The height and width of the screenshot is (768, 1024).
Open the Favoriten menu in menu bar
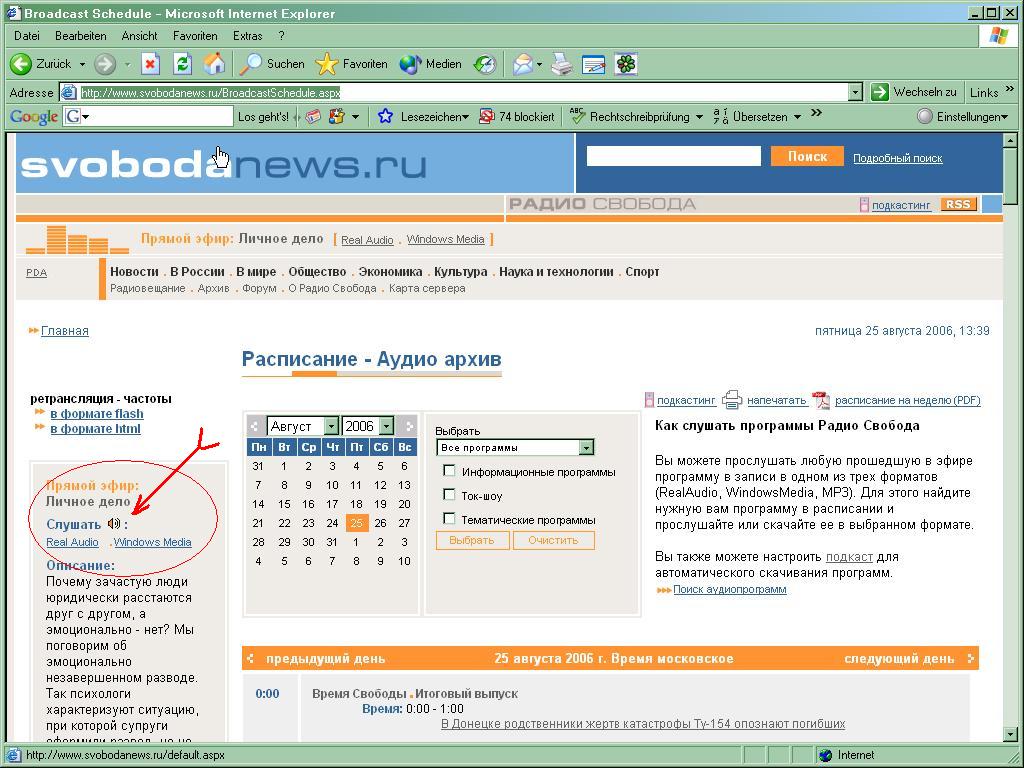coord(195,36)
